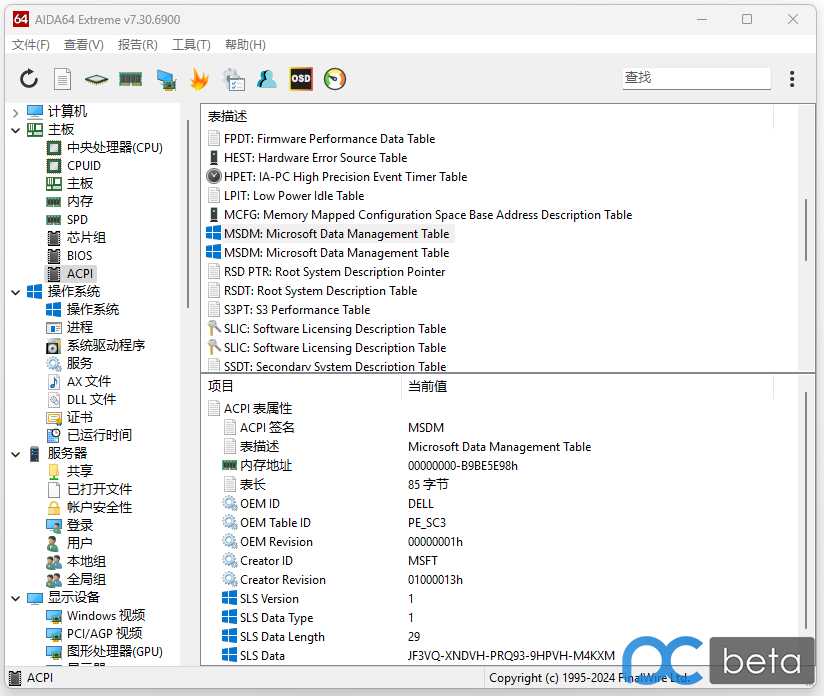Select BIOS in the tree
The width and height of the screenshot is (824, 696).
pos(69,255)
